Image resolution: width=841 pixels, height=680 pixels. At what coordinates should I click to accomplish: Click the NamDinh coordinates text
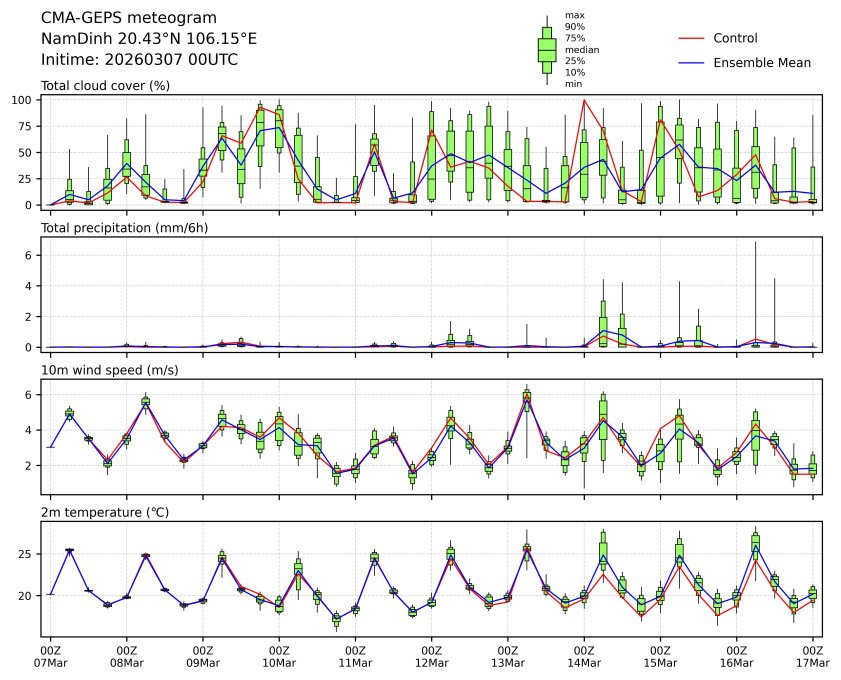click(149, 38)
